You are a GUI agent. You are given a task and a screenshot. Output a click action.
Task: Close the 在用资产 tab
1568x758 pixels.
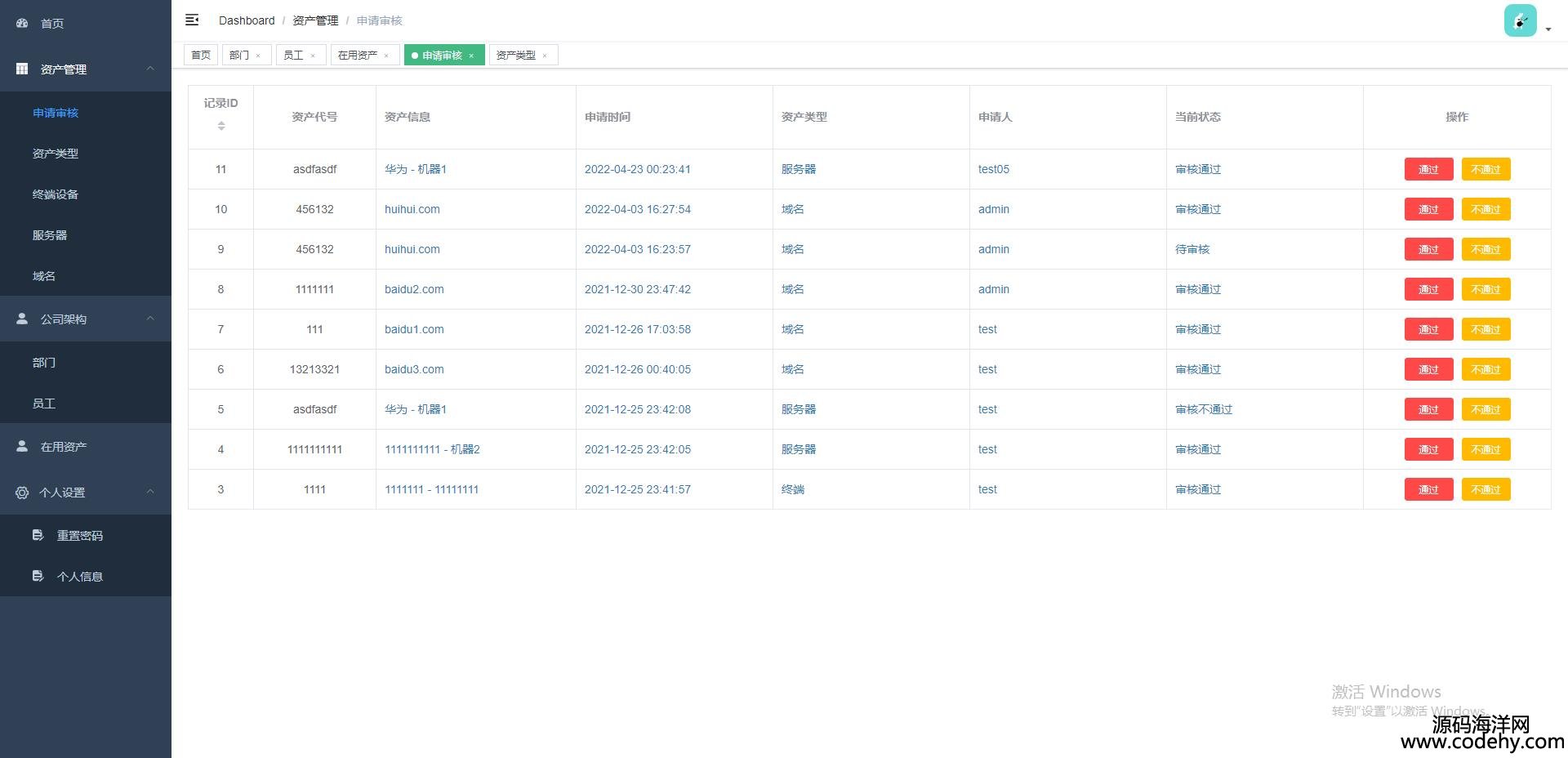(386, 56)
